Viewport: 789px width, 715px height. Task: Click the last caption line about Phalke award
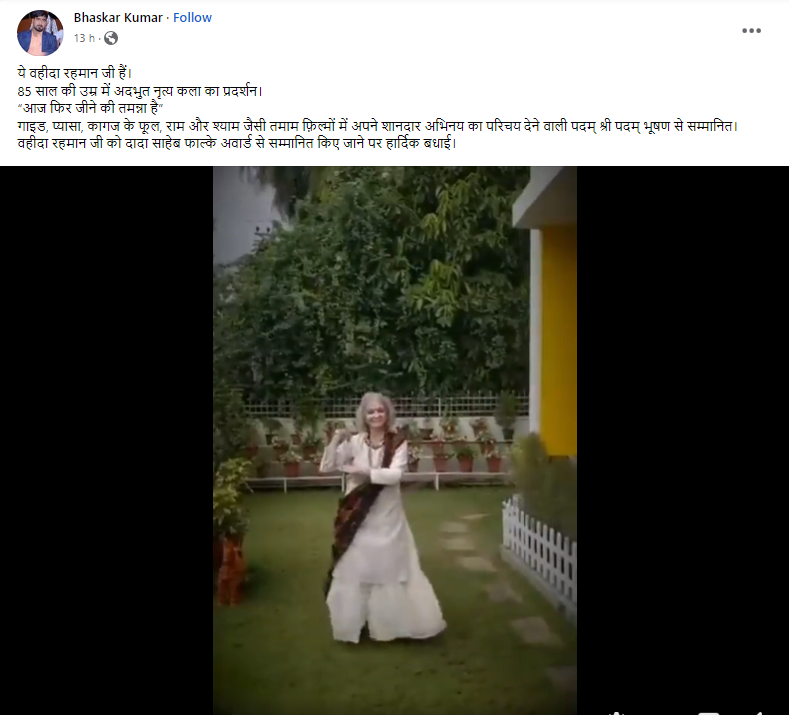236,143
